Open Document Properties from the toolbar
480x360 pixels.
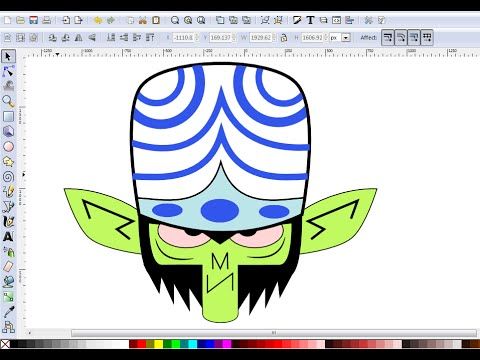pyautogui.click(x=382, y=21)
